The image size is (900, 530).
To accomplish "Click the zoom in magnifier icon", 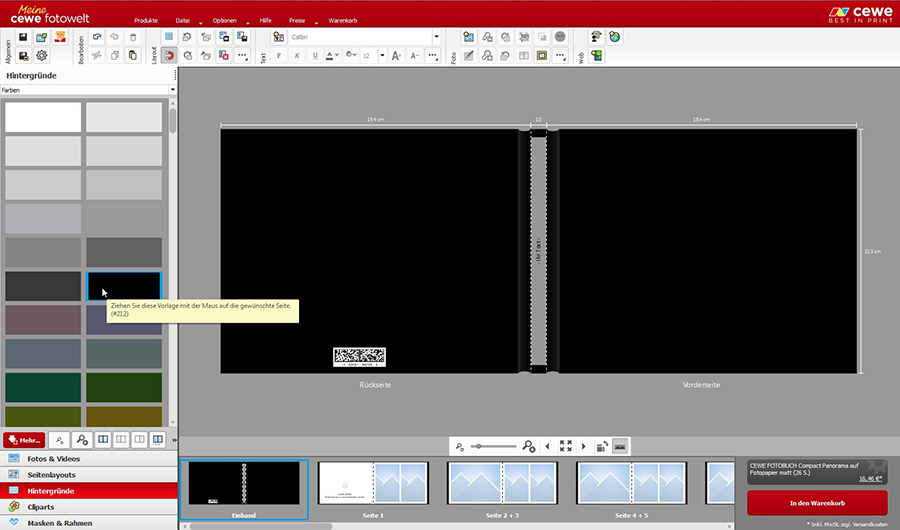I will click(x=529, y=446).
